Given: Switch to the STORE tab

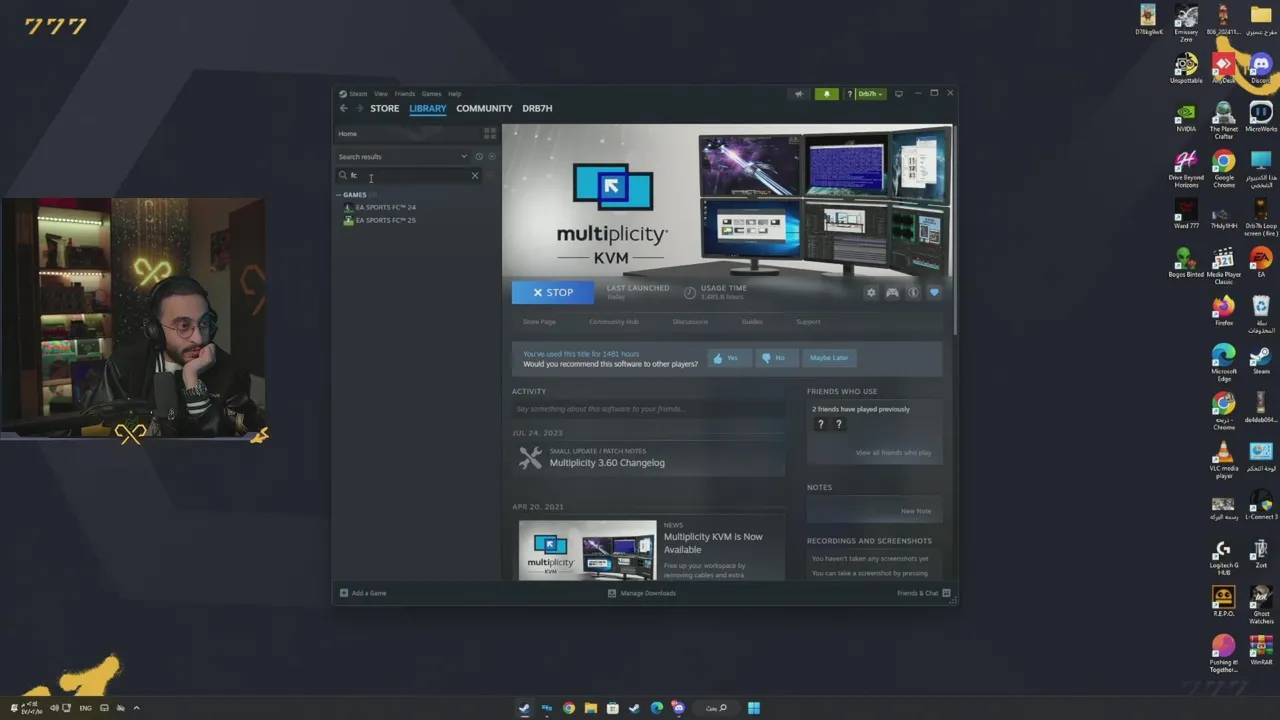Looking at the screenshot, I should 385,108.
